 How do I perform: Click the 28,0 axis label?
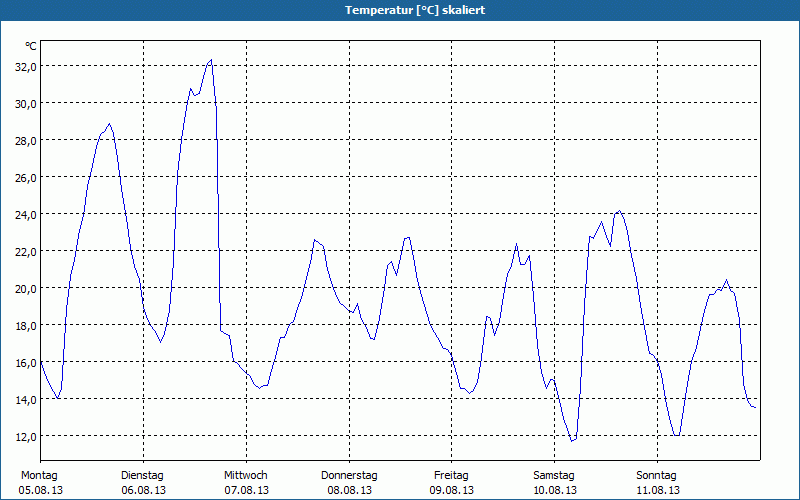click(x=26, y=140)
